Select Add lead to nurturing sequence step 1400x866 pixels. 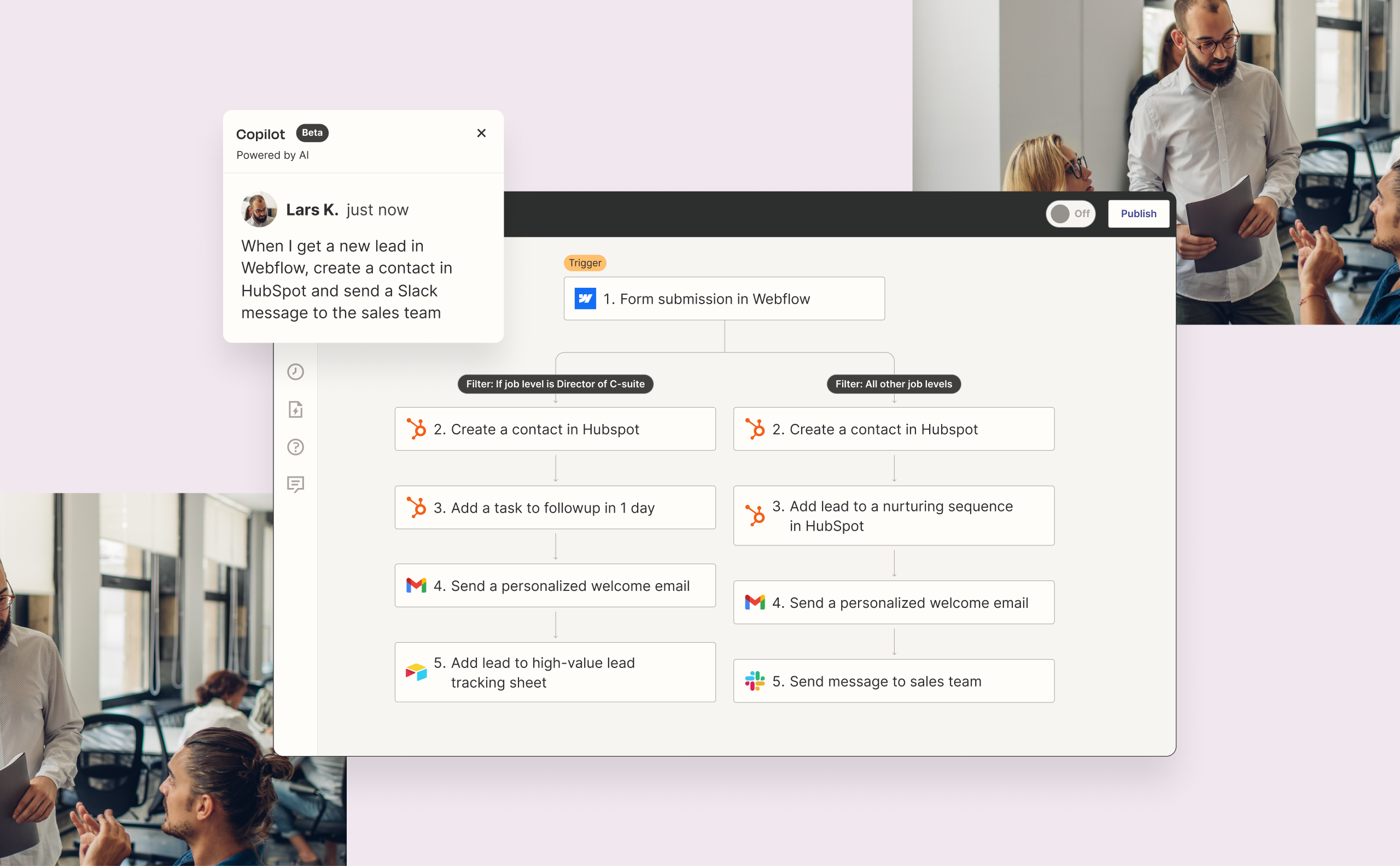click(x=893, y=515)
